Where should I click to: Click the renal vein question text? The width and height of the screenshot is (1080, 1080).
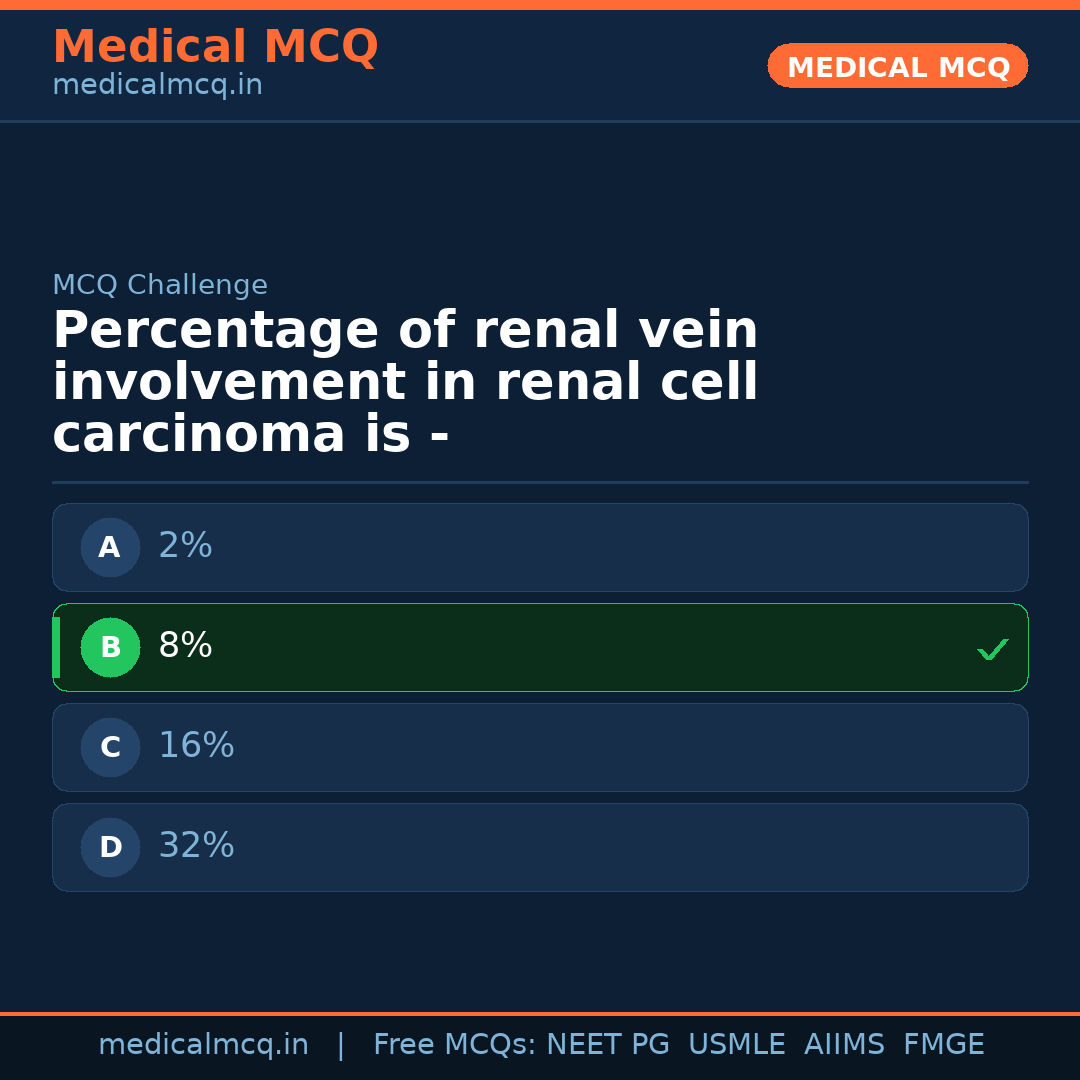coord(405,383)
